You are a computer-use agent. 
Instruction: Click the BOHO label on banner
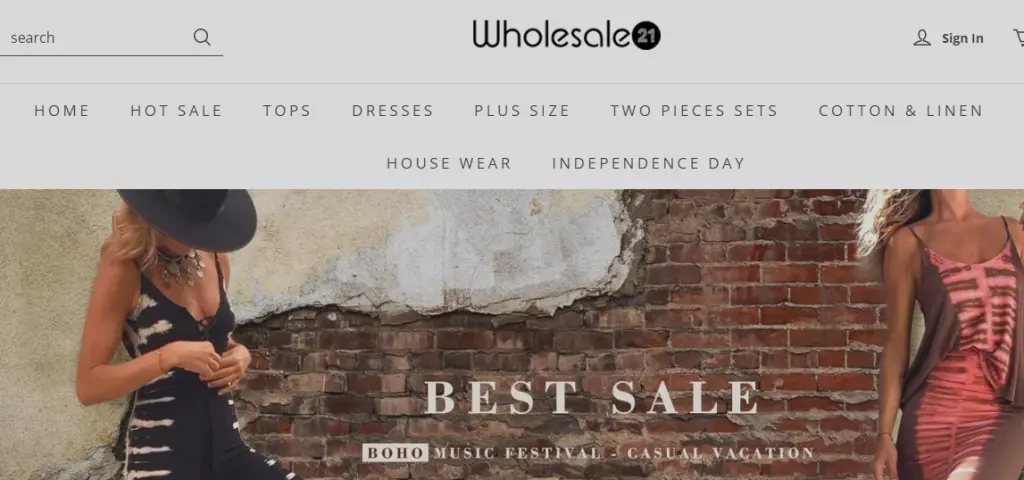[x=395, y=453]
